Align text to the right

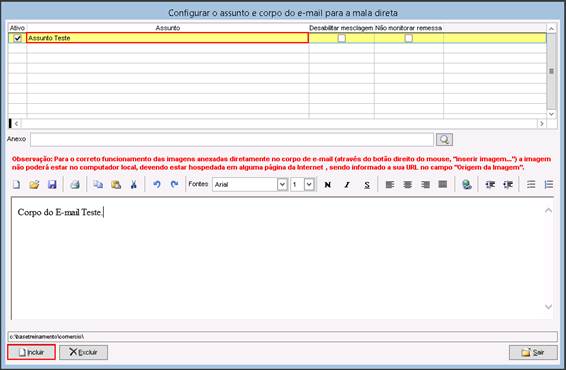click(x=425, y=185)
